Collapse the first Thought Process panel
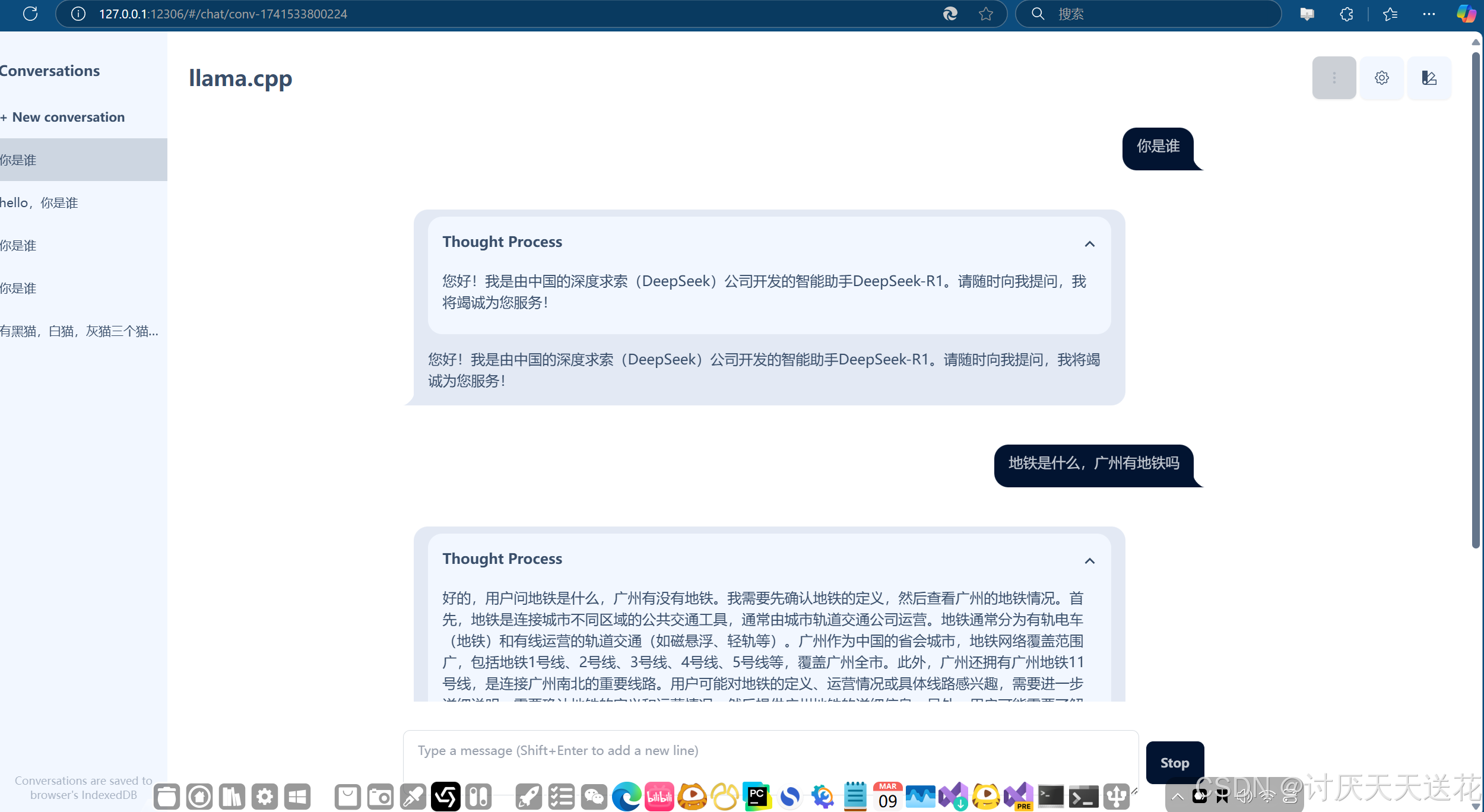 tap(1090, 244)
